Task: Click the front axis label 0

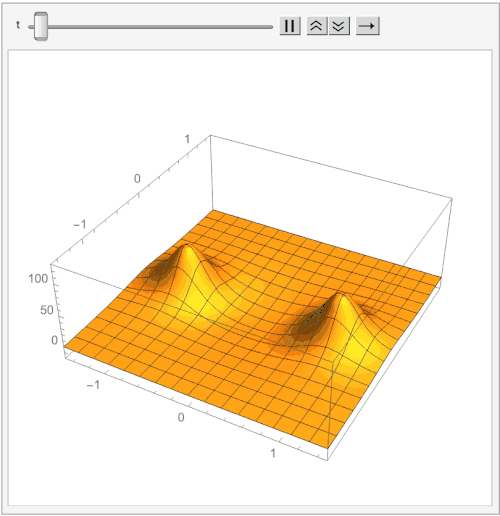Action: (x=181, y=417)
